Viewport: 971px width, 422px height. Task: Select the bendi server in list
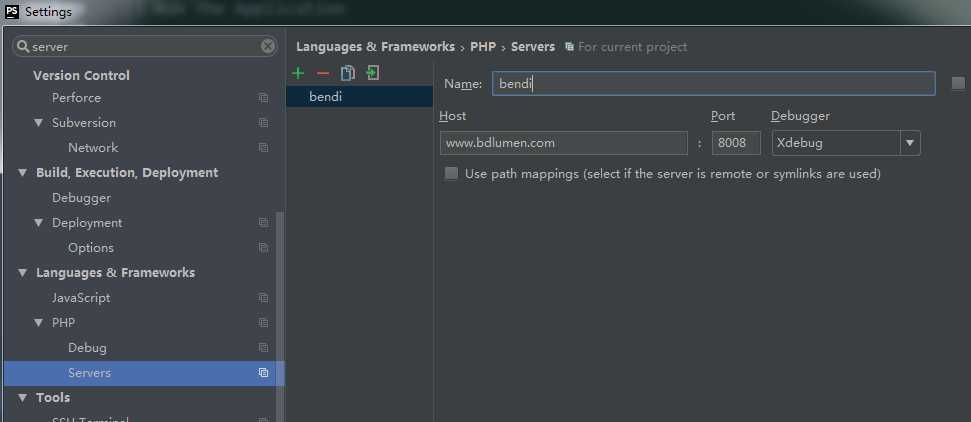[359, 97]
